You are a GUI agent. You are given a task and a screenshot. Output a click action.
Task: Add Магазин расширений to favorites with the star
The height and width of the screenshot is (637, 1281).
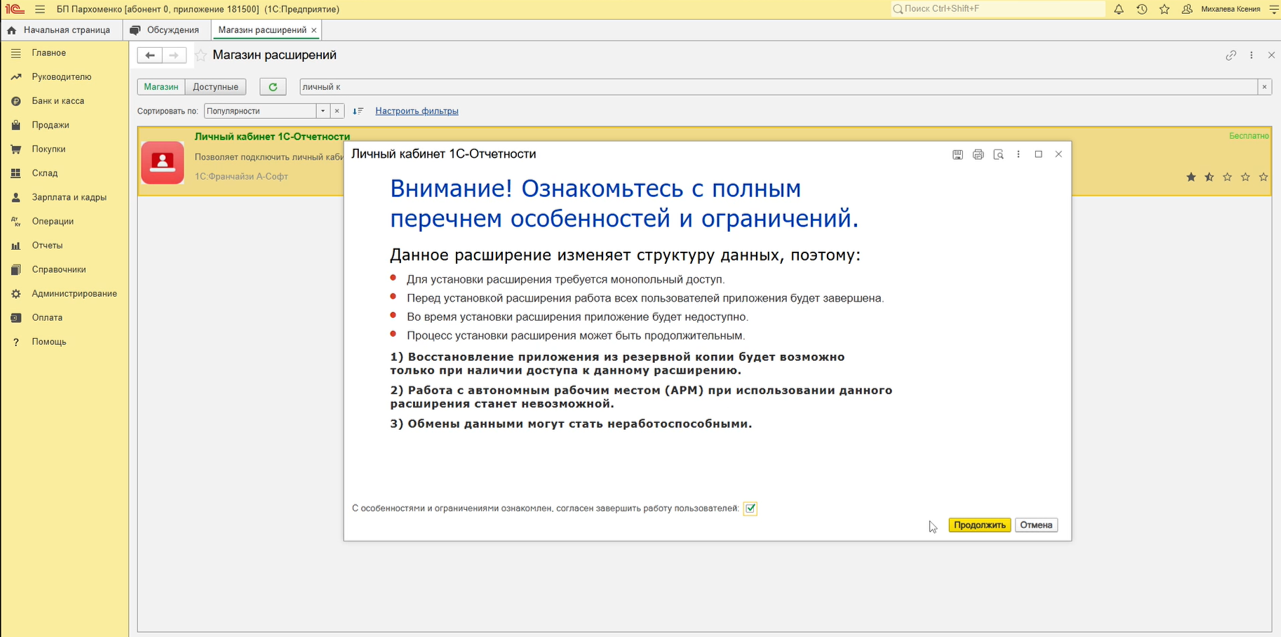click(200, 55)
